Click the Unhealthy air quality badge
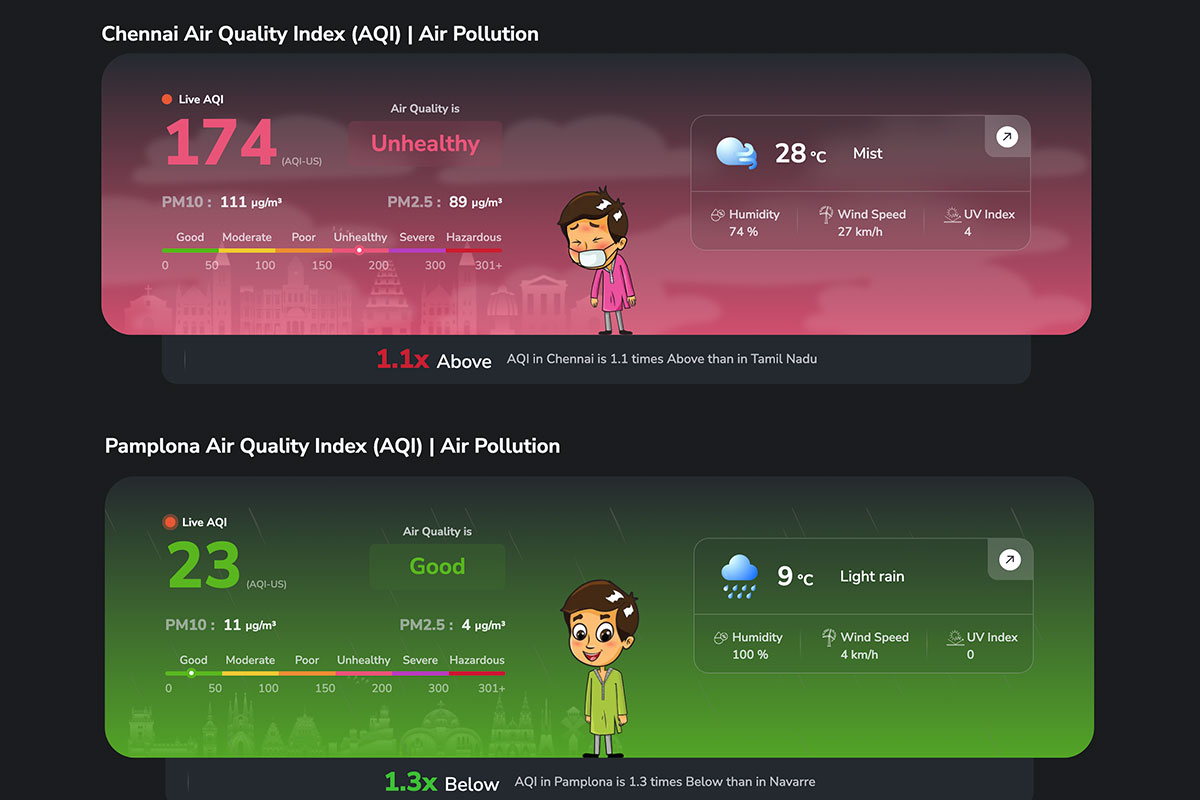The image size is (1200, 800). click(425, 144)
